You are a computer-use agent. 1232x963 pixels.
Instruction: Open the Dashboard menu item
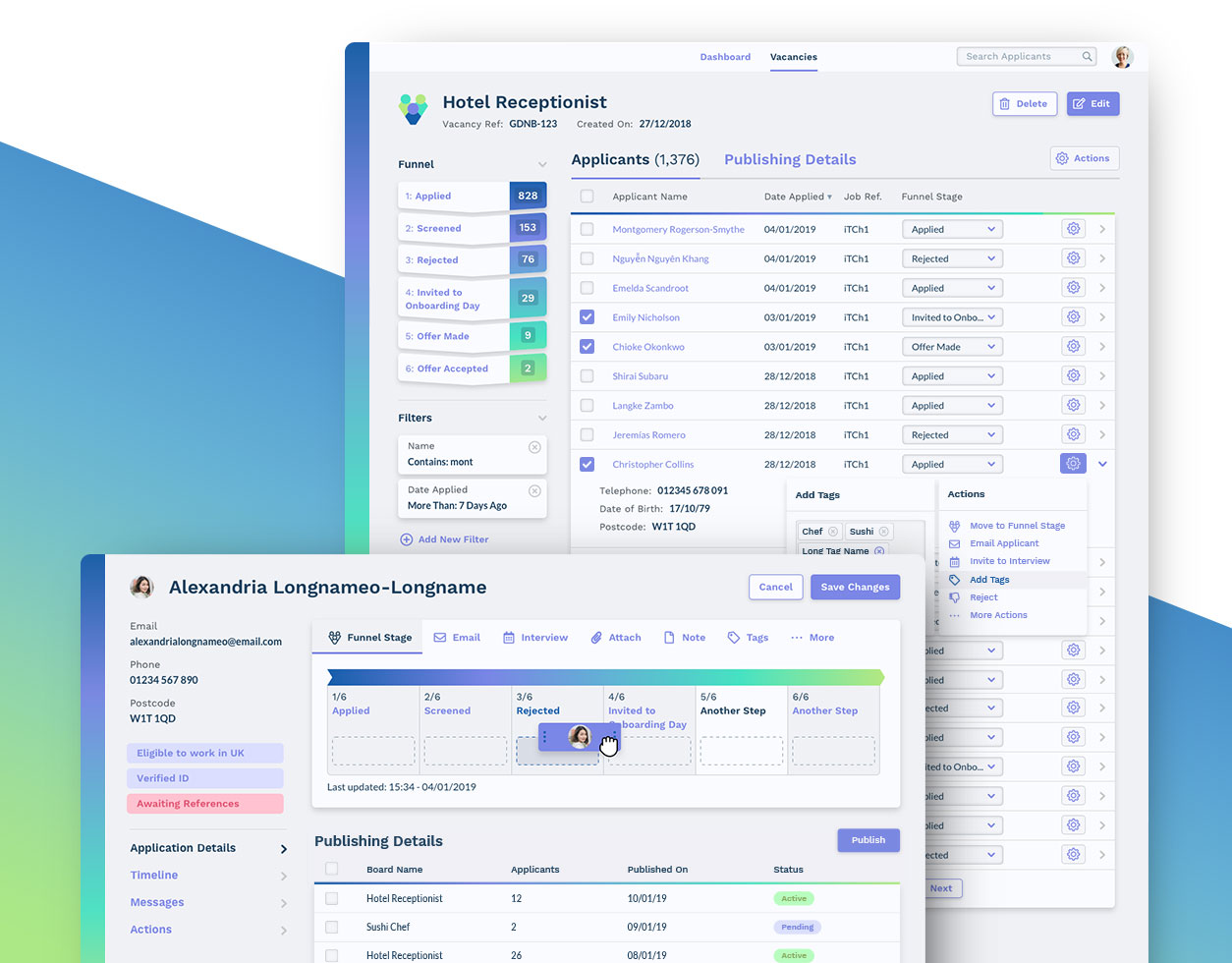pos(725,56)
